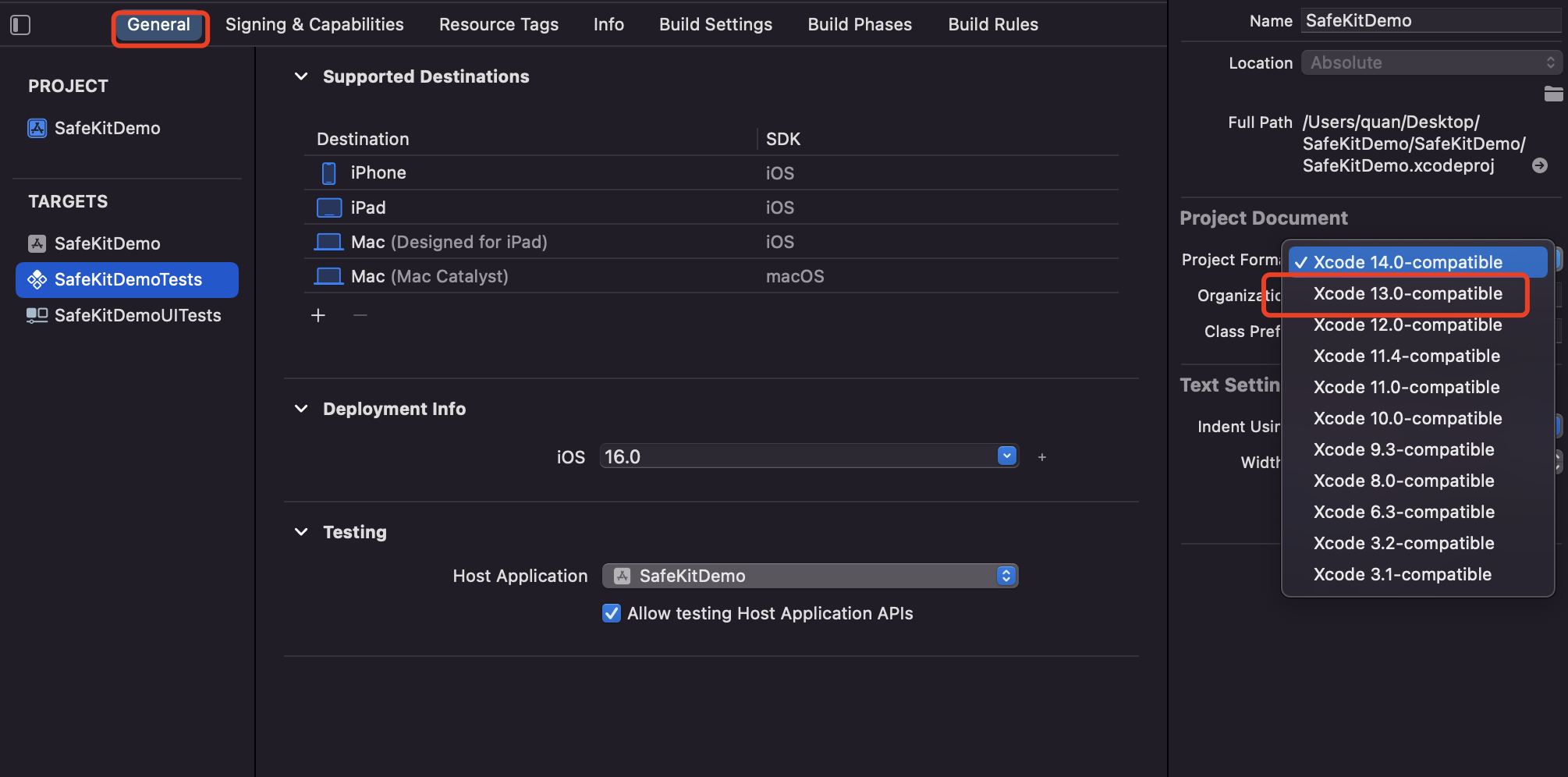
Task: Select the iPhone destination row
Action: coord(711,173)
